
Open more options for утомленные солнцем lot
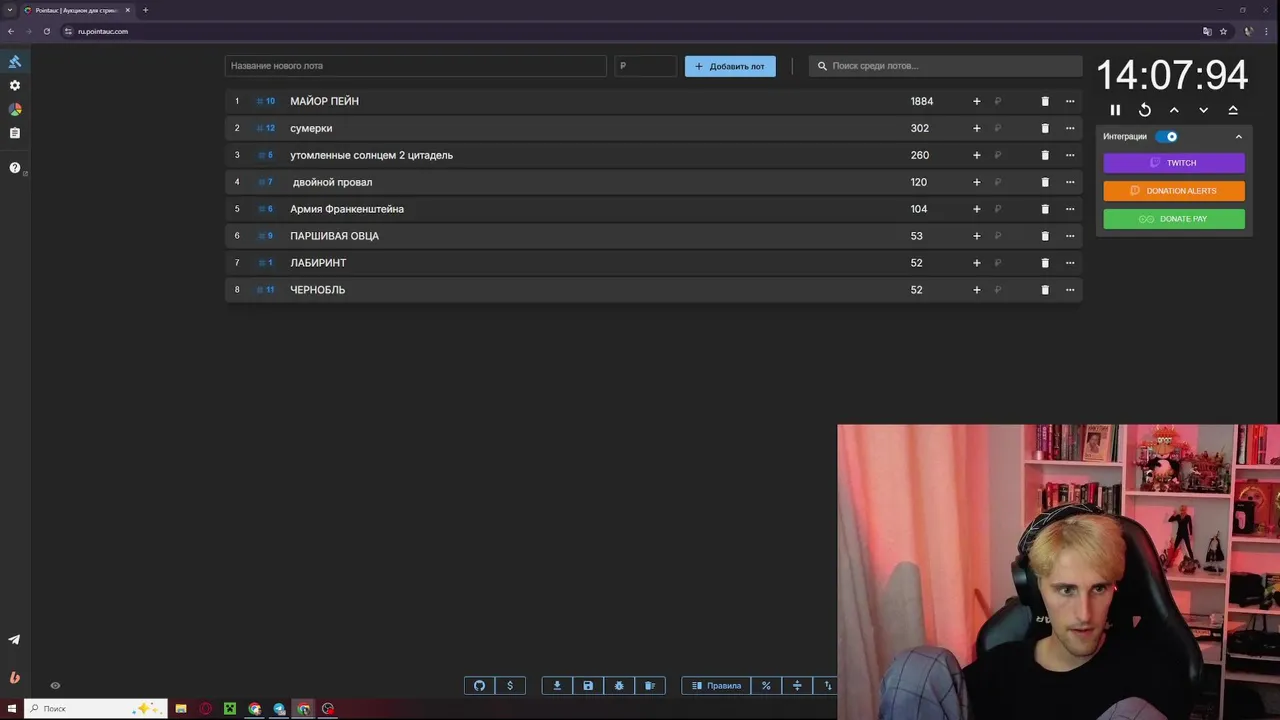pos(1070,155)
